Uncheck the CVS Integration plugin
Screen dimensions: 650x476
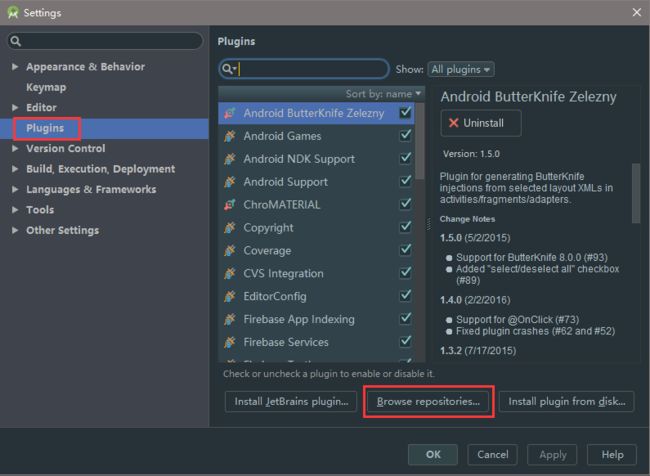[405, 272]
